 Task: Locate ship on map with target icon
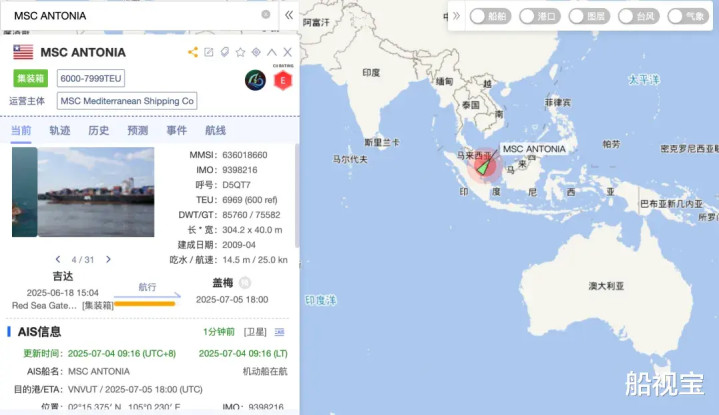256,52
